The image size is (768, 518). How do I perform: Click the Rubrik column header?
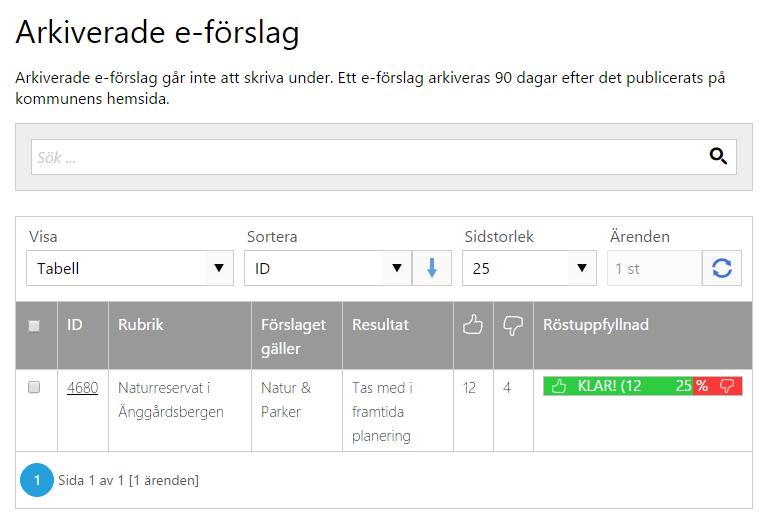point(141,325)
